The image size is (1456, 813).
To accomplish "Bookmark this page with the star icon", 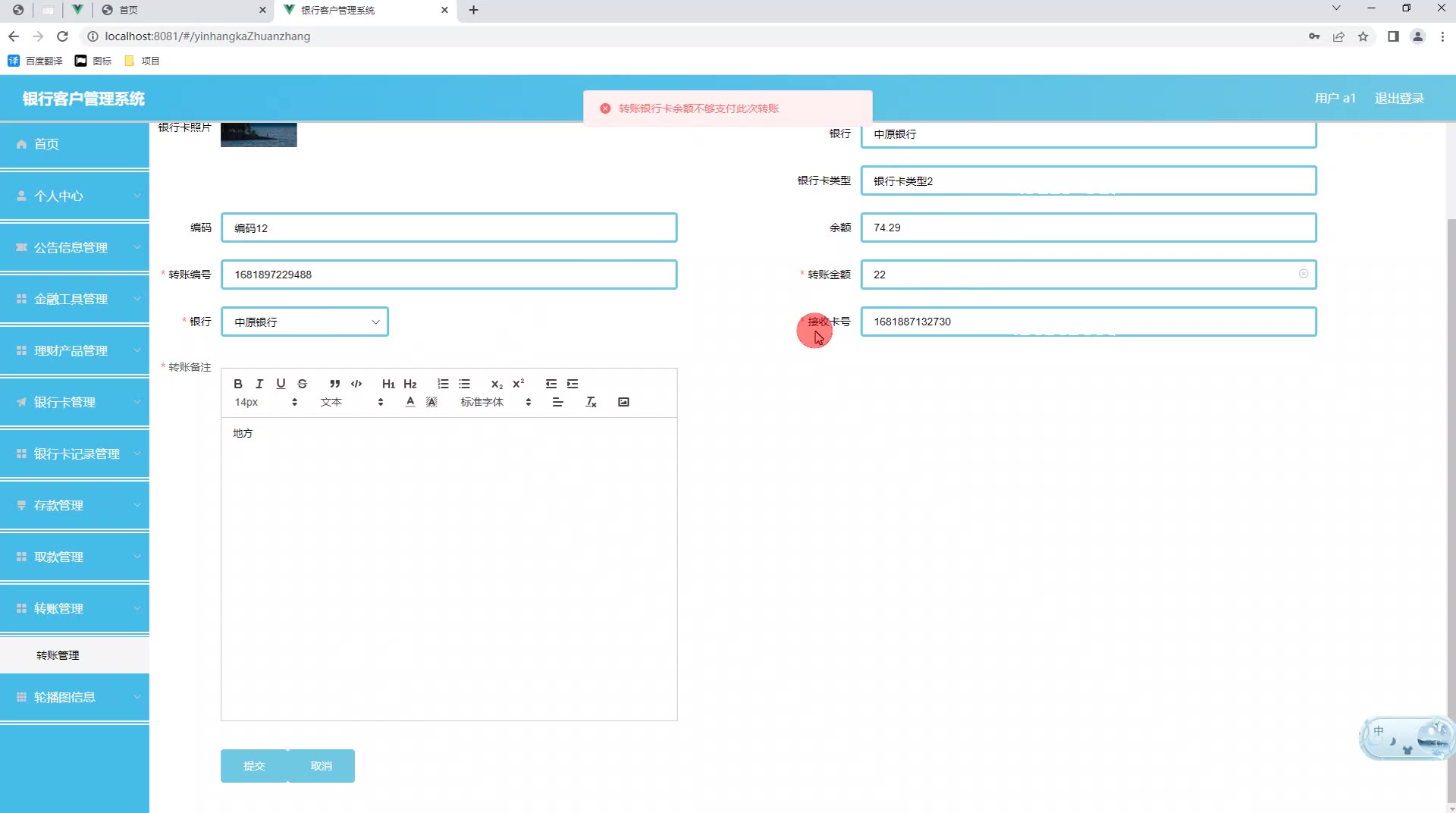I will pyautogui.click(x=1363, y=36).
